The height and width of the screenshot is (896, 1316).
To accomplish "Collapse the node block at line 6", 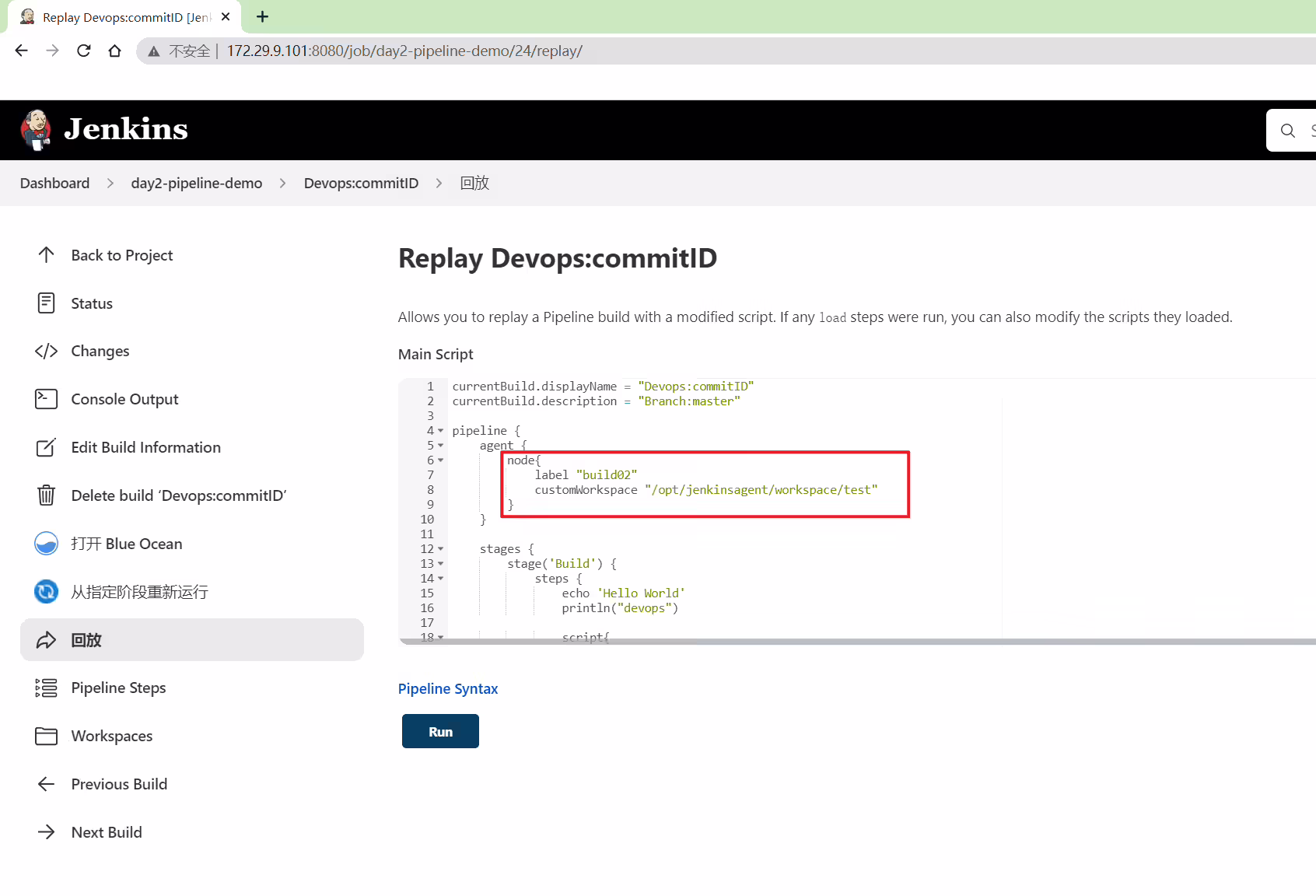I will [x=440, y=460].
